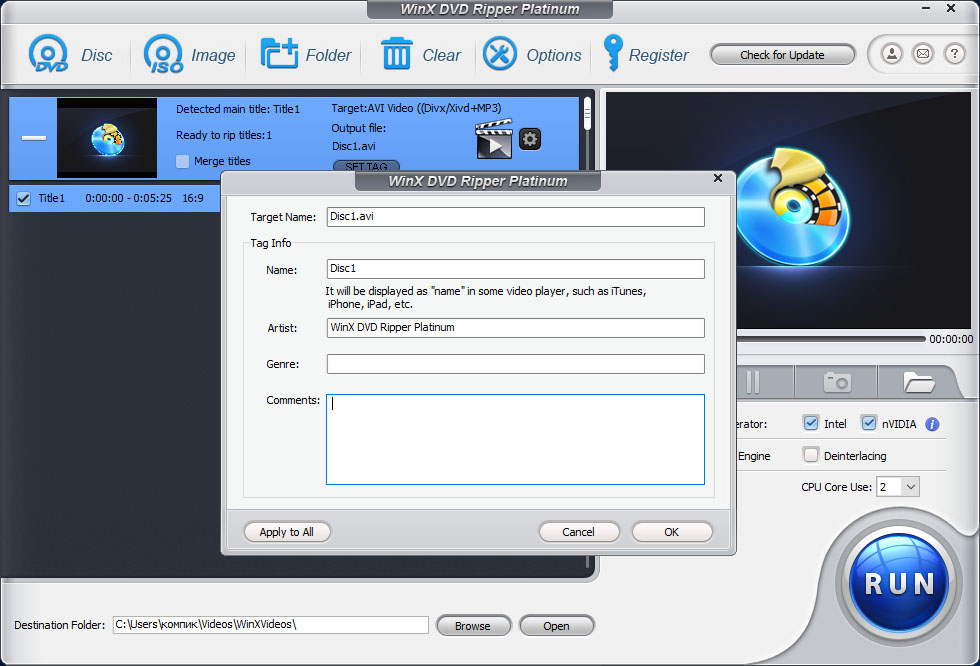Click the video edit clapperboard icon

pos(494,139)
